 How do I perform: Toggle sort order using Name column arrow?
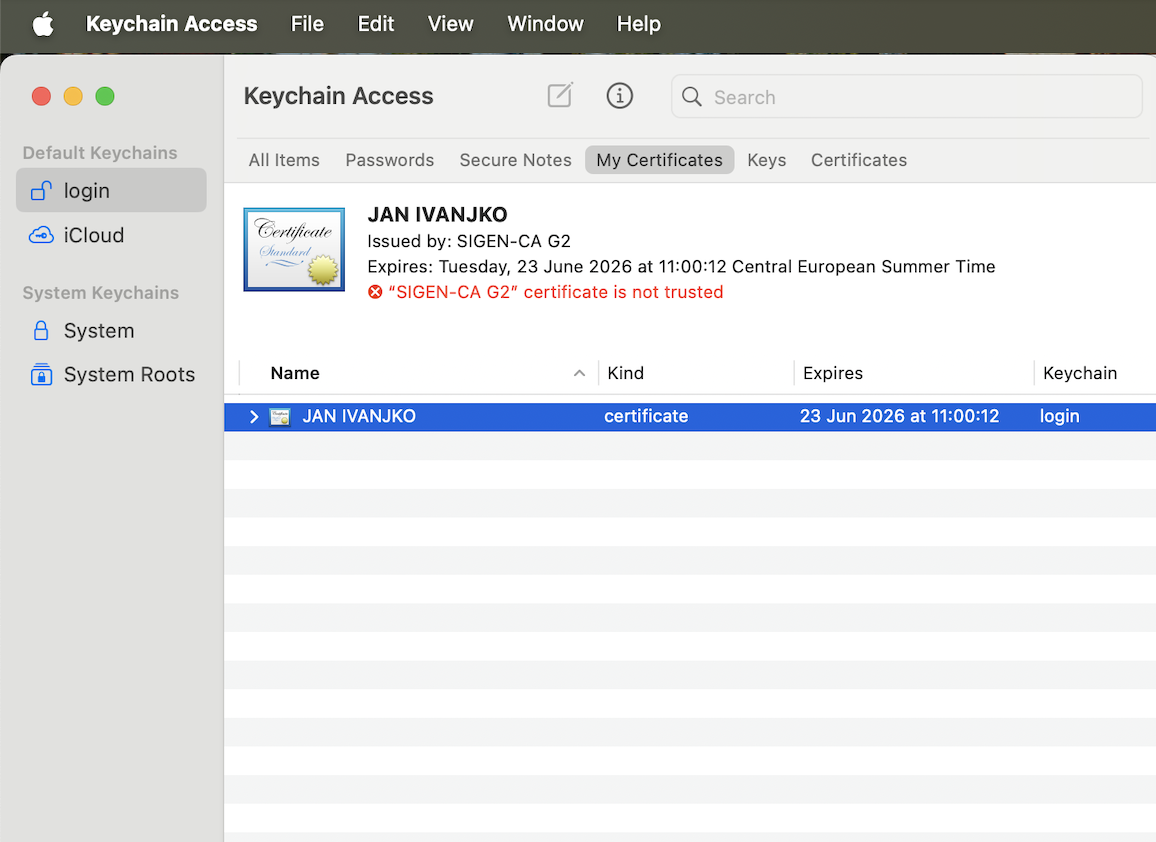tap(579, 373)
